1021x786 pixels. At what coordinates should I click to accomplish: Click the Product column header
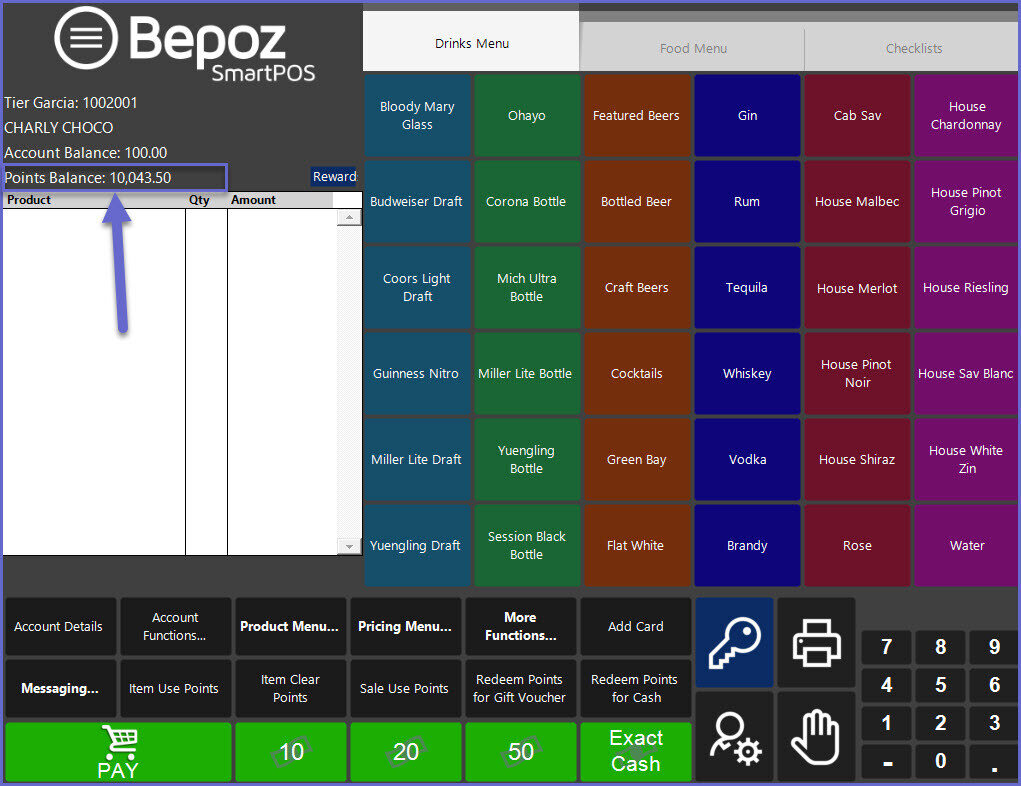[x=94, y=200]
